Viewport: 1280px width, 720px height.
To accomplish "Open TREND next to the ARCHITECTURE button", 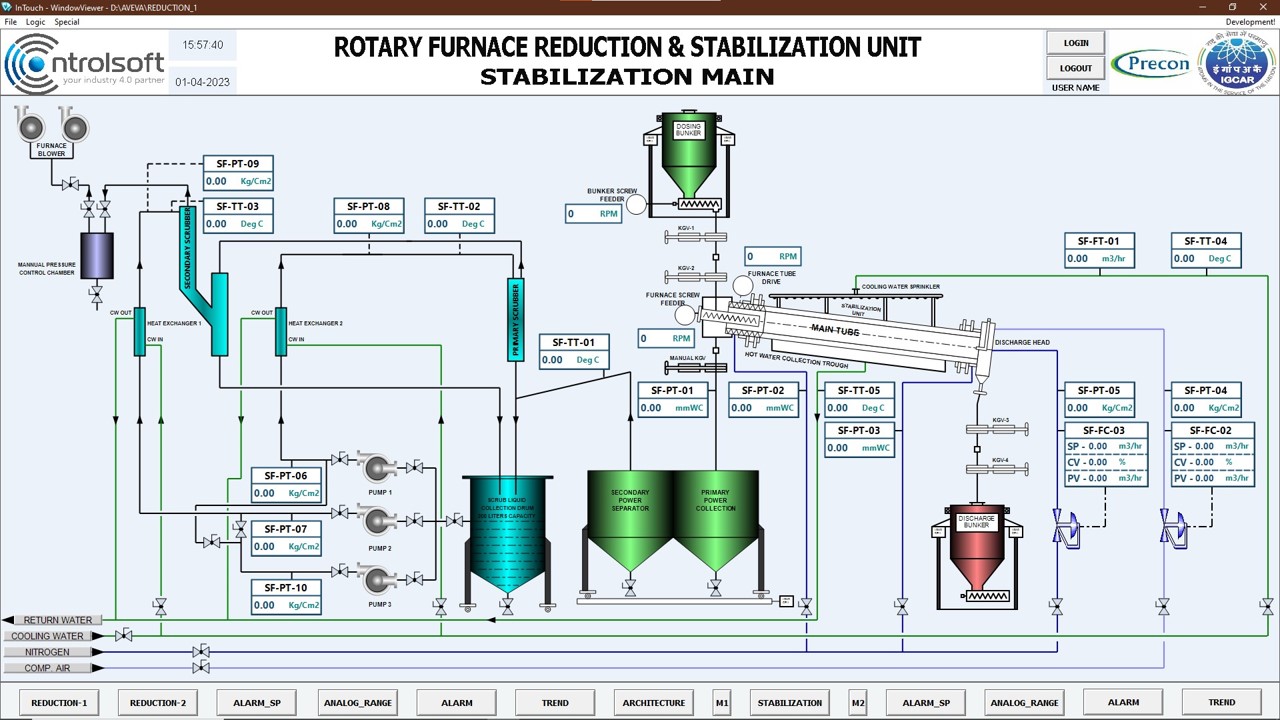I will pos(555,703).
